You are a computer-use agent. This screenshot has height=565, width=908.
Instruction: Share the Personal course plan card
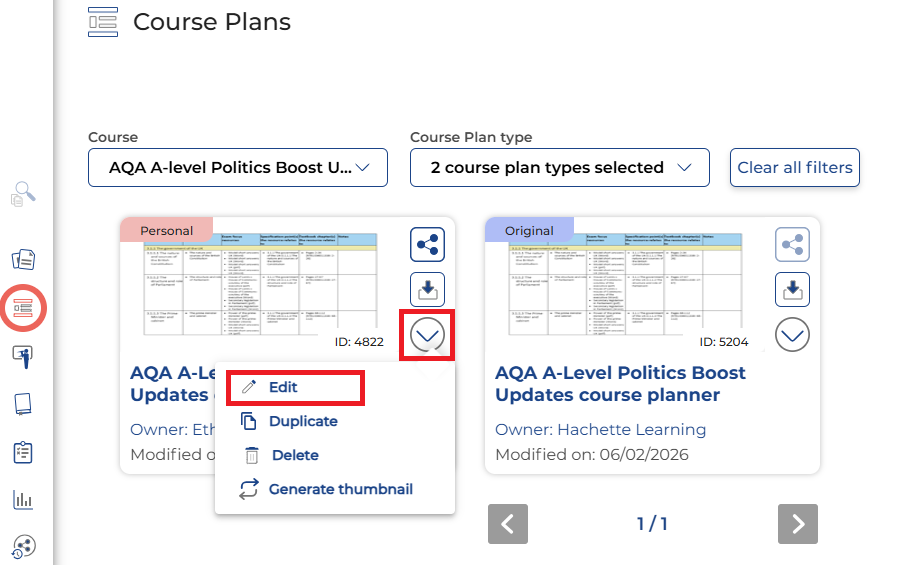coord(428,244)
